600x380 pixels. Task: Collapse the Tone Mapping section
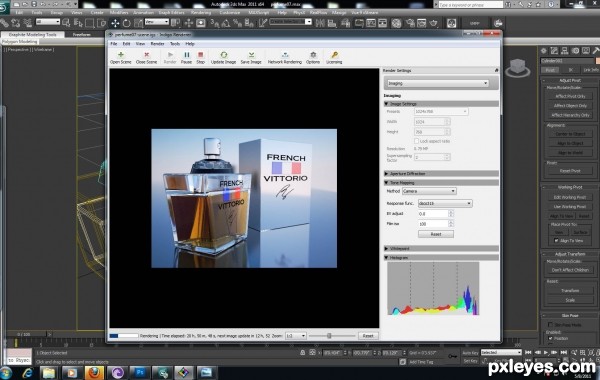coord(441,183)
